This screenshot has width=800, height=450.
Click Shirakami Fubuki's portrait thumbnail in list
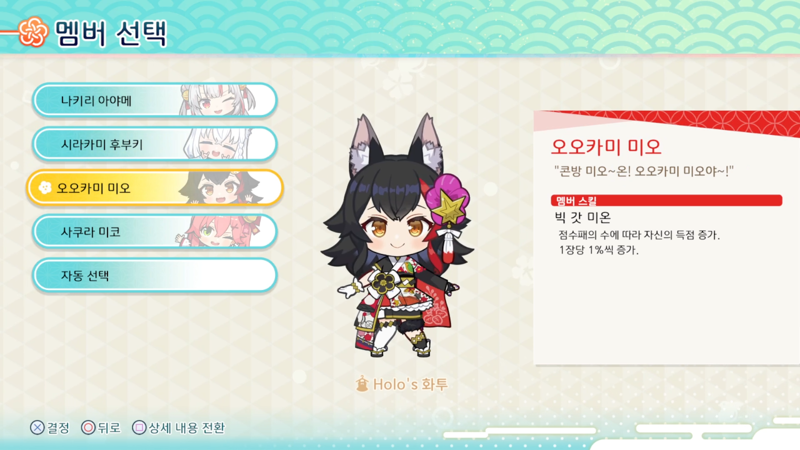click(x=218, y=144)
